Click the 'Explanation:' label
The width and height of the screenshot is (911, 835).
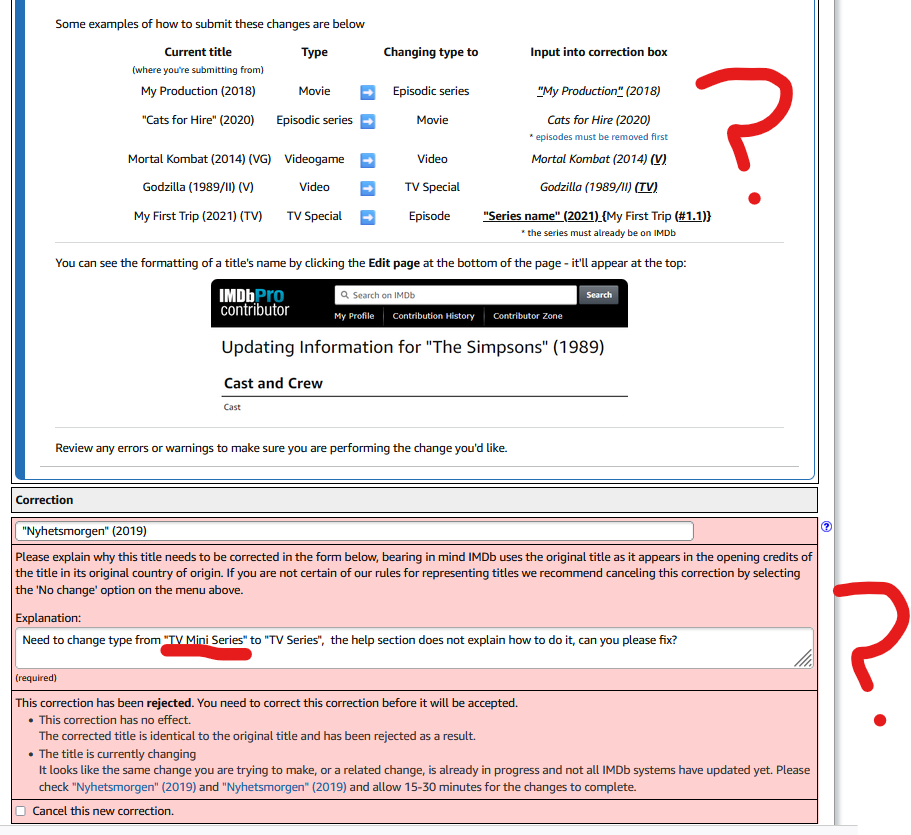(x=48, y=618)
